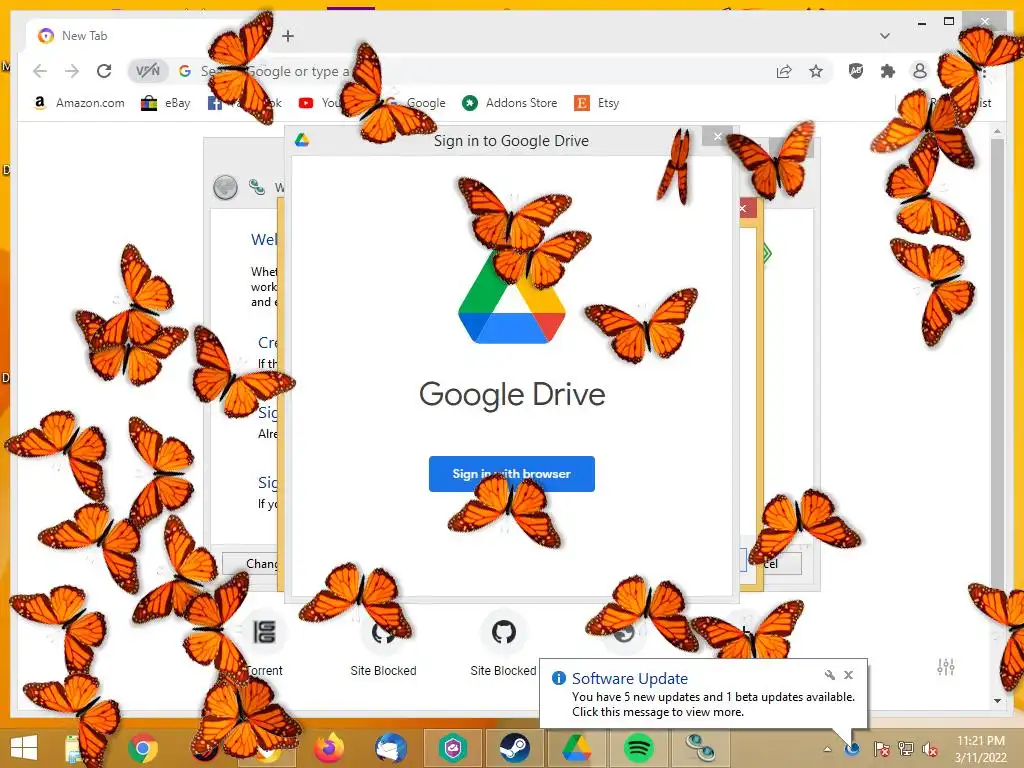
Task: Close the Sign in to Google Drive dialog
Action: tap(718, 136)
